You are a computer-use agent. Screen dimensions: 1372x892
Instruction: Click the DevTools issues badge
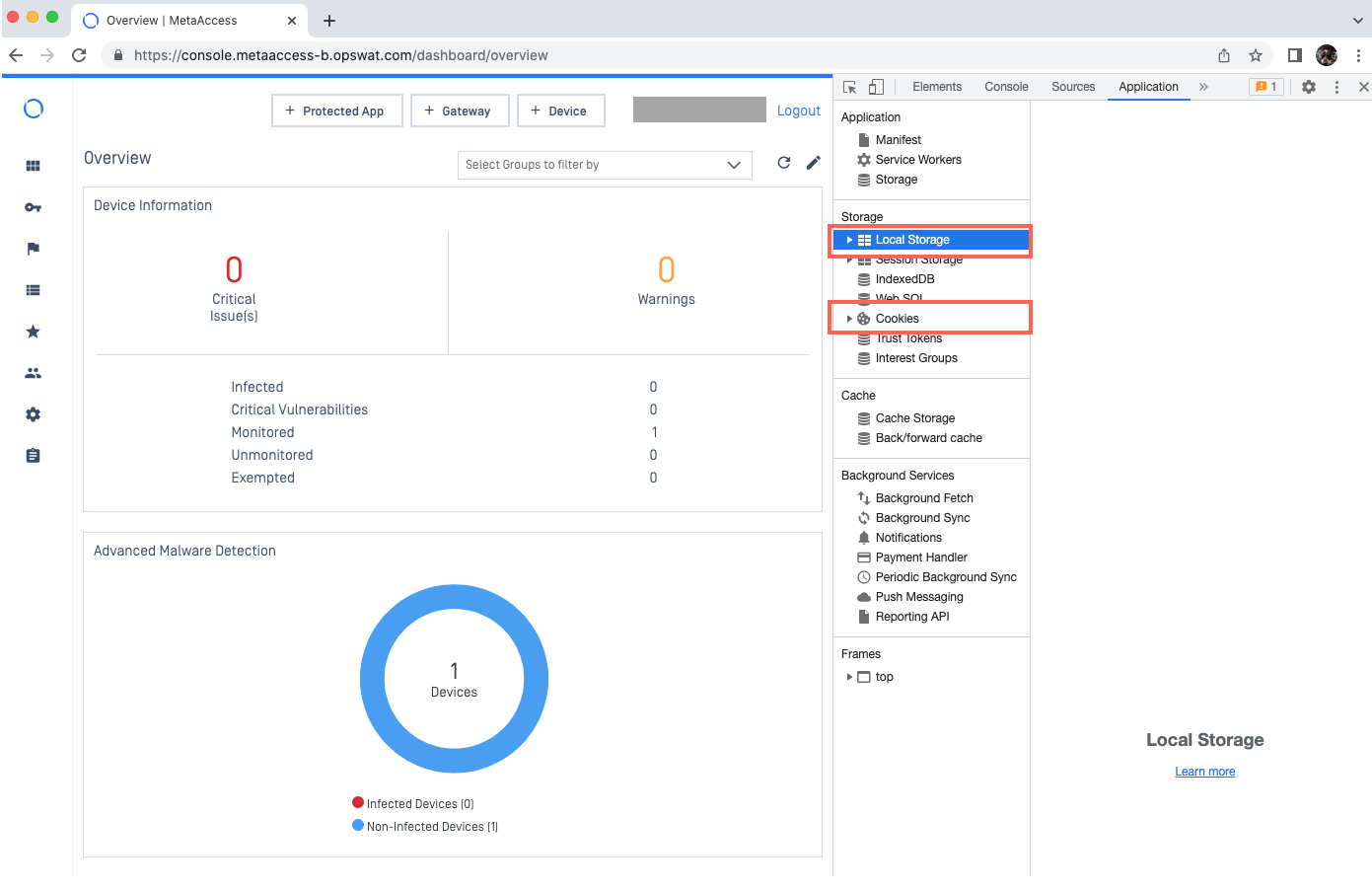pos(1266,87)
